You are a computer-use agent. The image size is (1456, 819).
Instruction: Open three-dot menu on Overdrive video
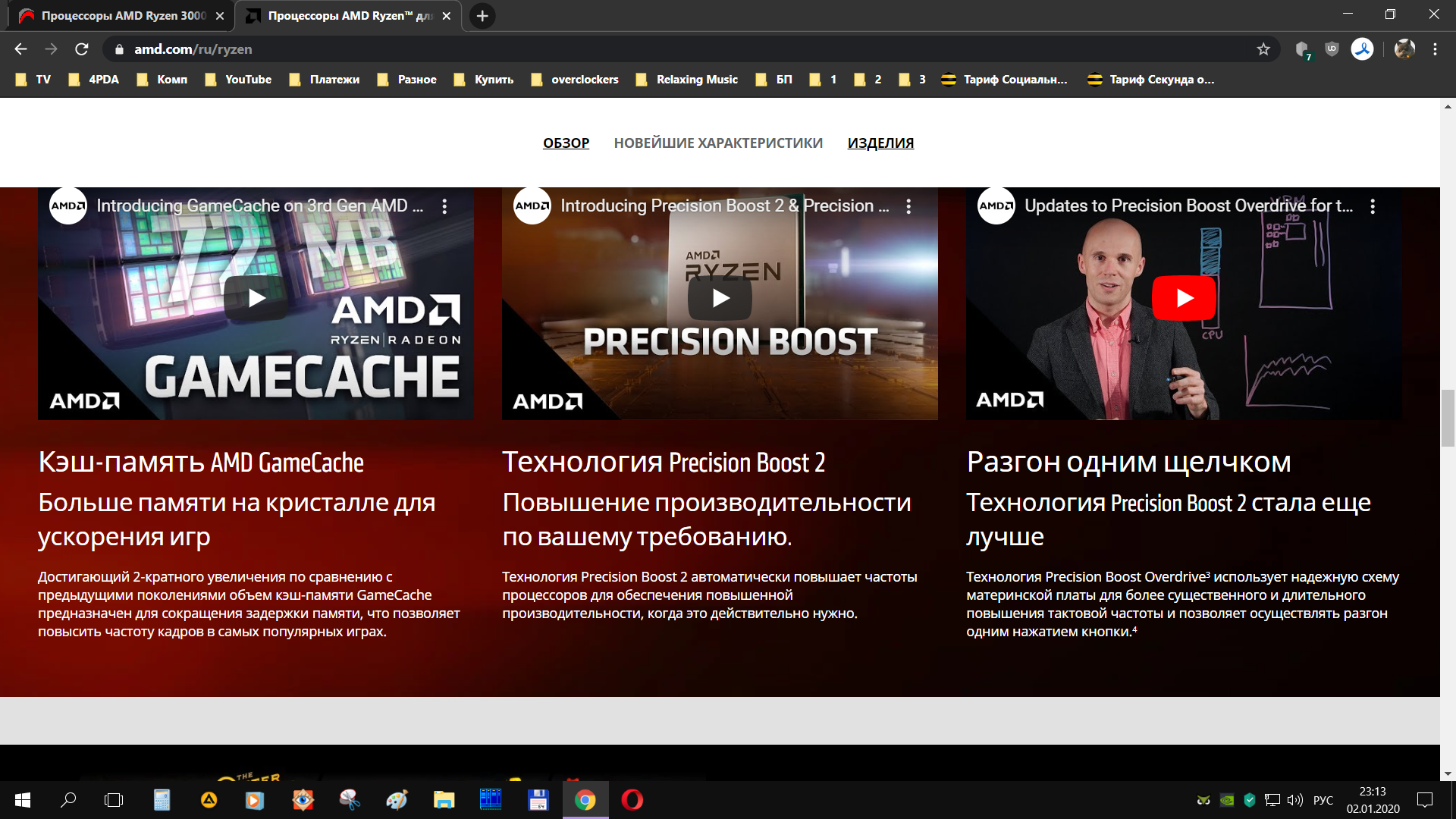(1372, 206)
